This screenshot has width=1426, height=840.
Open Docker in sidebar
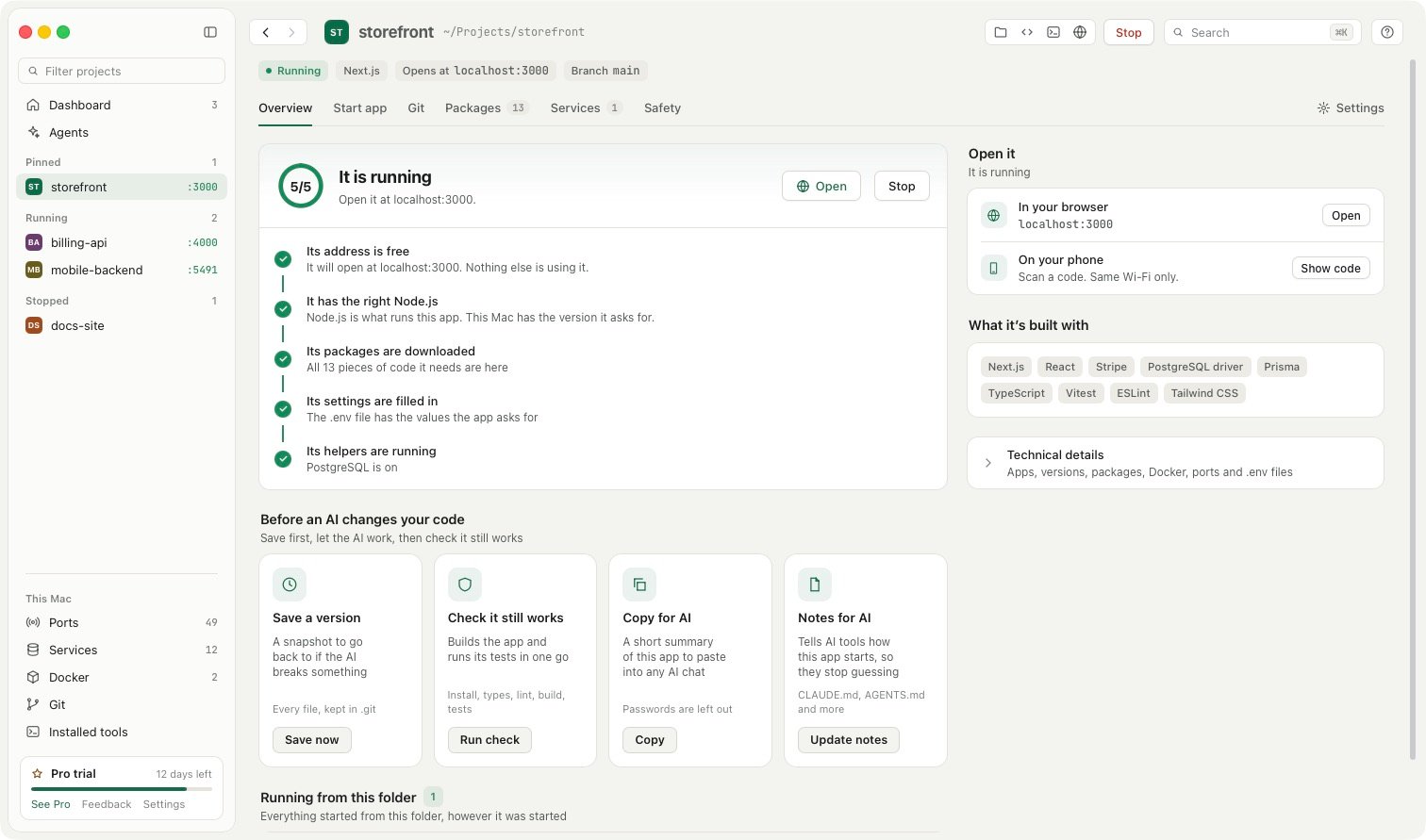(122, 677)
